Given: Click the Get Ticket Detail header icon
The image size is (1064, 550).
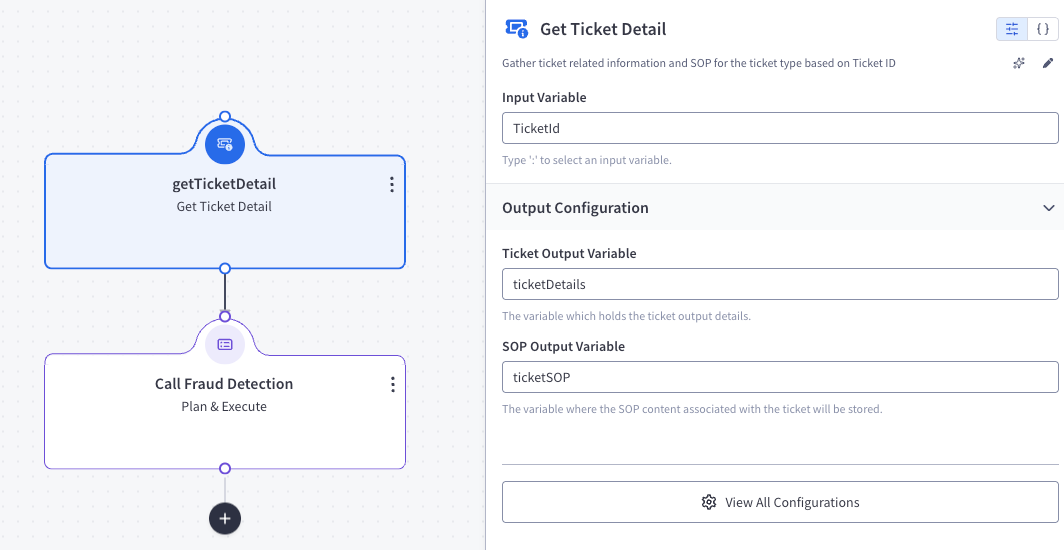Looking at the screenshot, I should tap(517, 29).
